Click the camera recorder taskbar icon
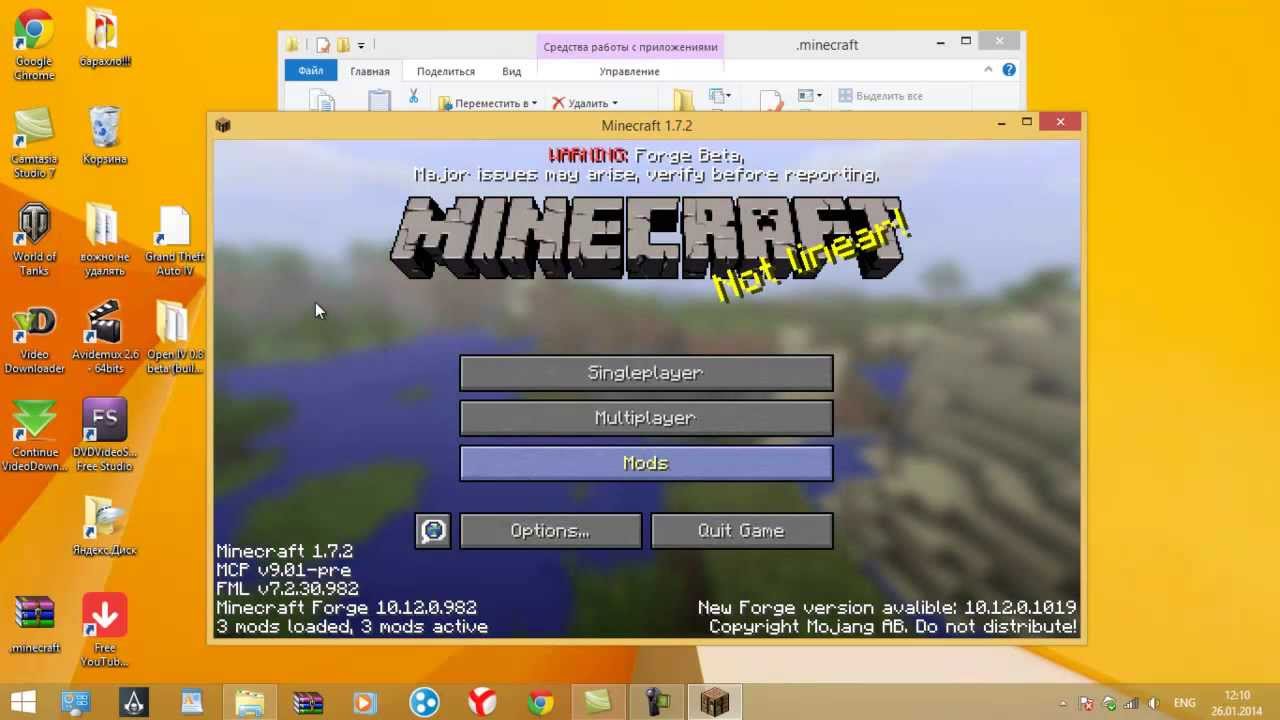 pyautogui.click(x=657, y=702)
